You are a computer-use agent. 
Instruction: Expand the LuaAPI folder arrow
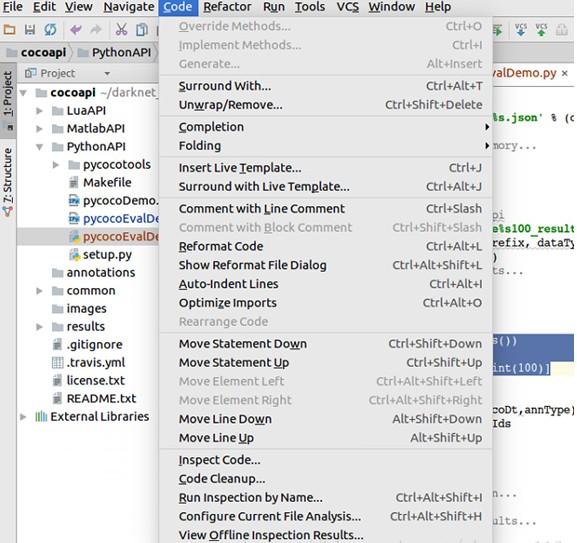[39, 111]
